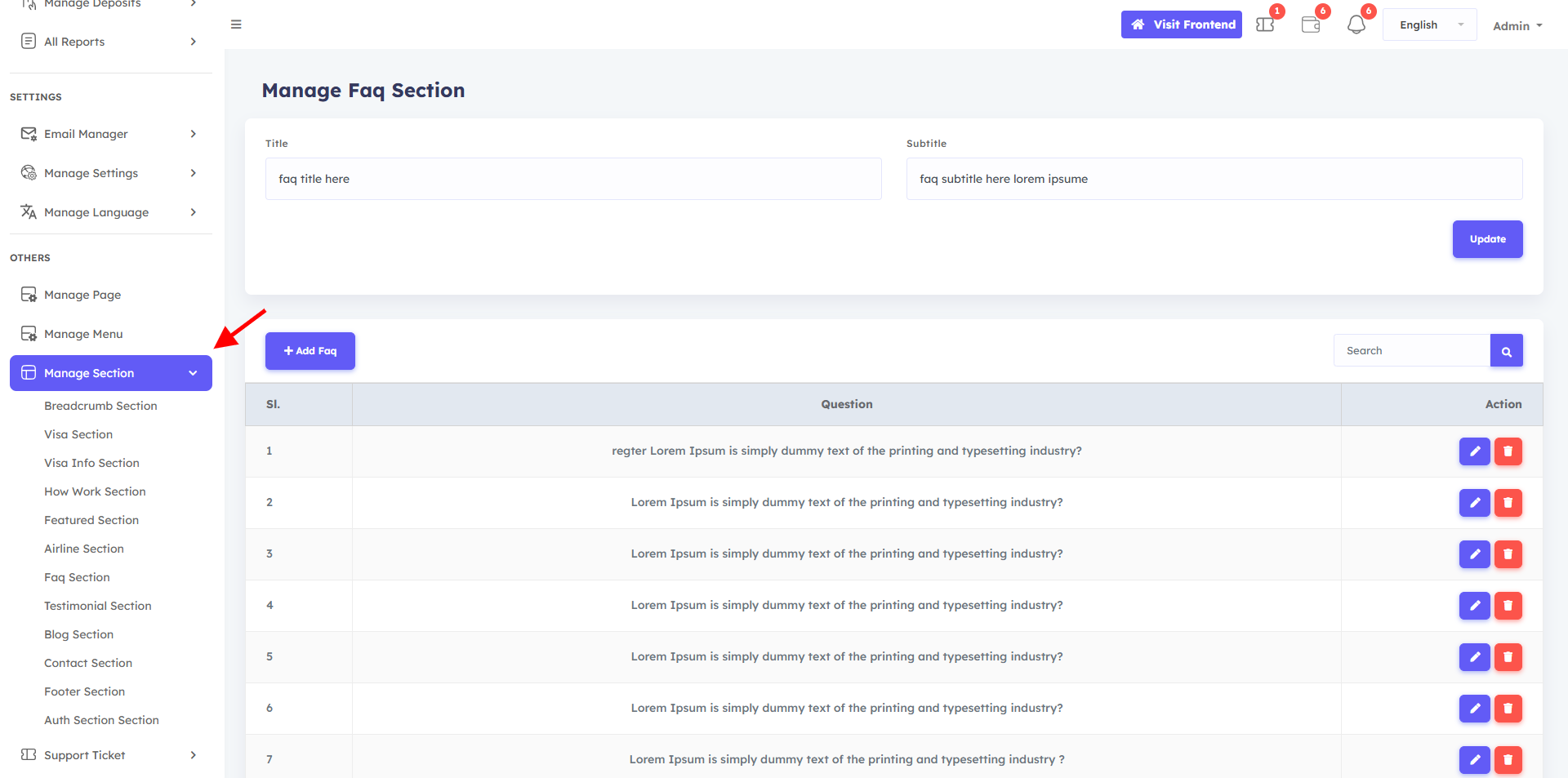Collapse the Manage Section chevron
This screenshot has width=1568, height=778.
194,373
